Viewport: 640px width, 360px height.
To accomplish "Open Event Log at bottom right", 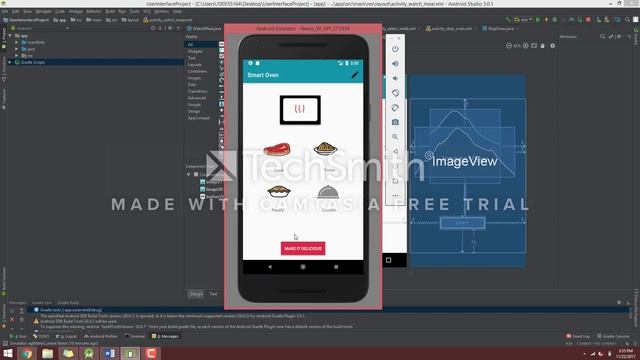I will [578, 336].
